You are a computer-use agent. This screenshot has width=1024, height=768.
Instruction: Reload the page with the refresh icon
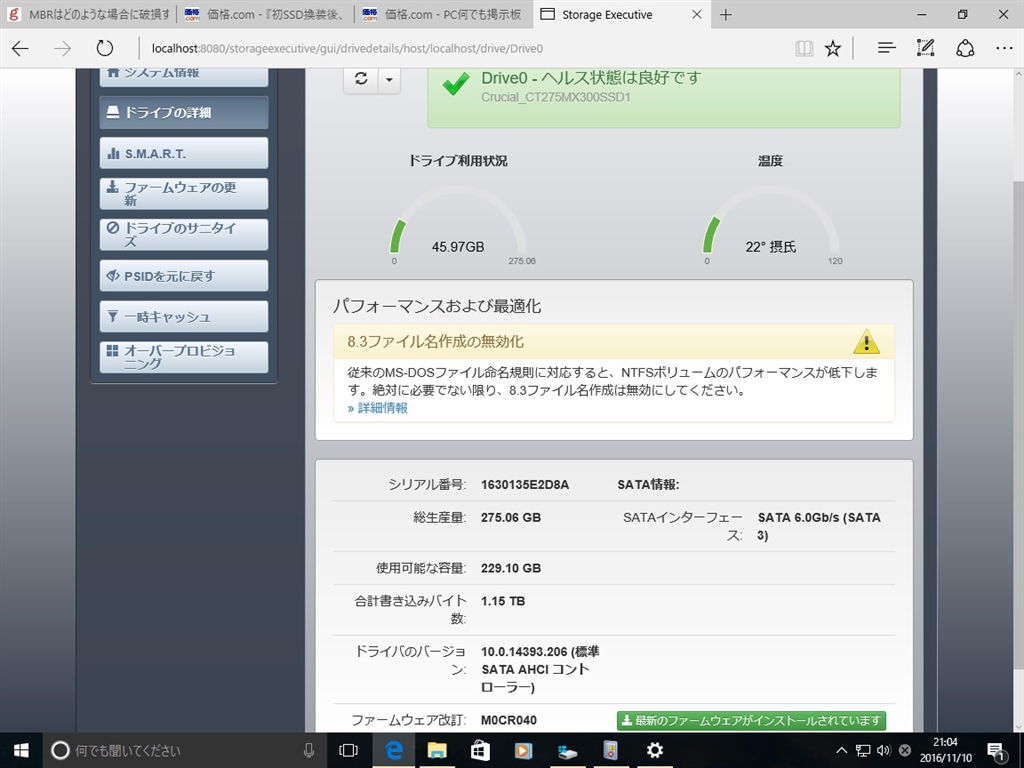[104, 48]
